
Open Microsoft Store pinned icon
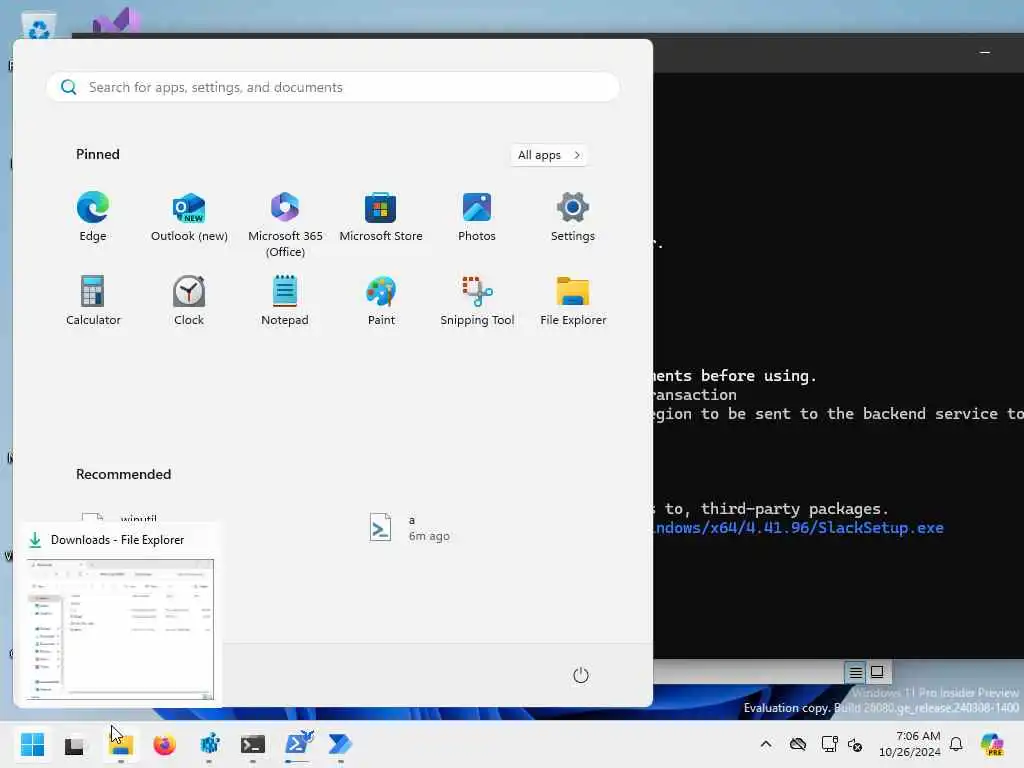381,217
